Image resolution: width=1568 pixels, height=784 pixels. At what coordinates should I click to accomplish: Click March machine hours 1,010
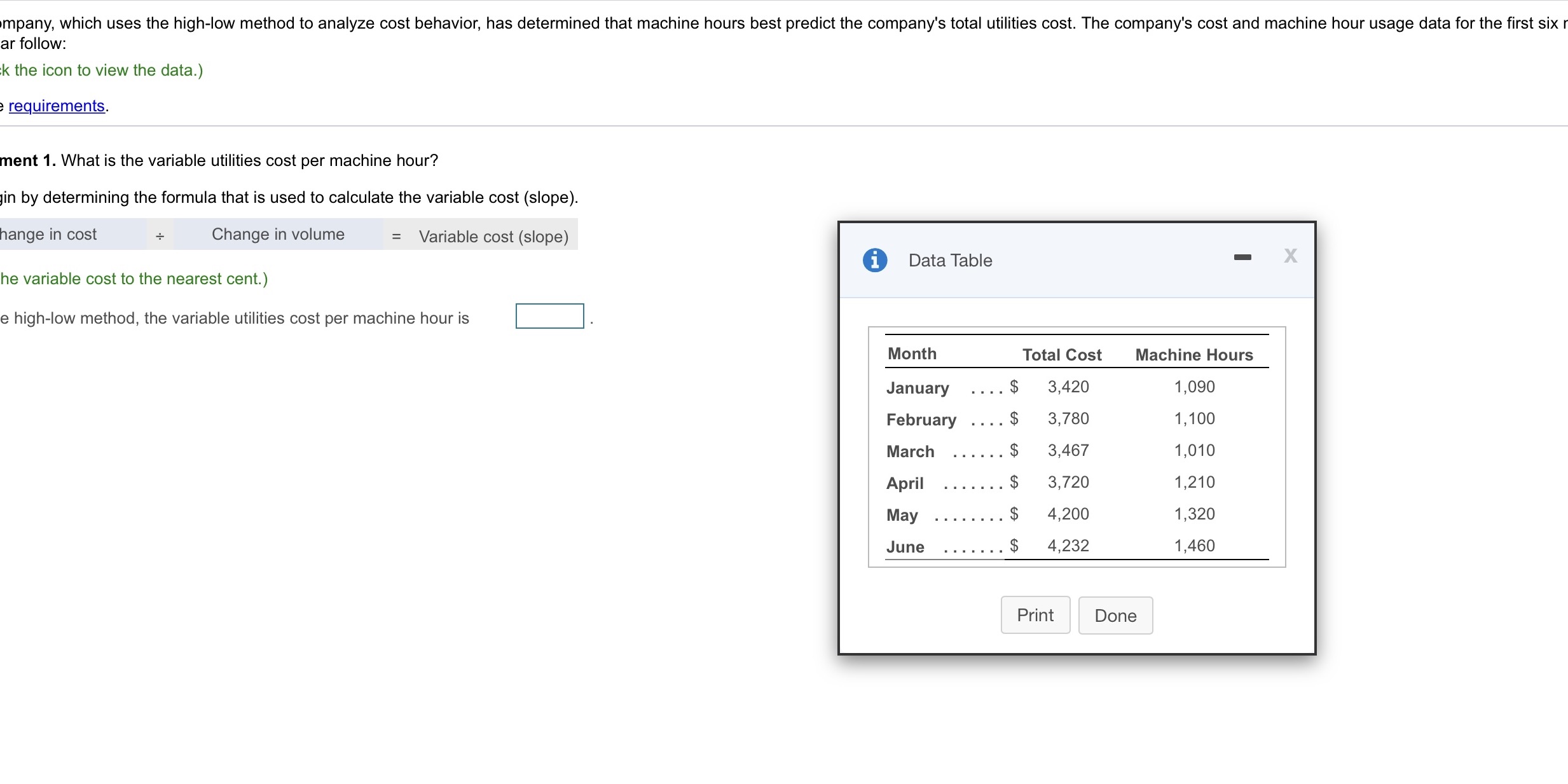[x=1194, y=450]
